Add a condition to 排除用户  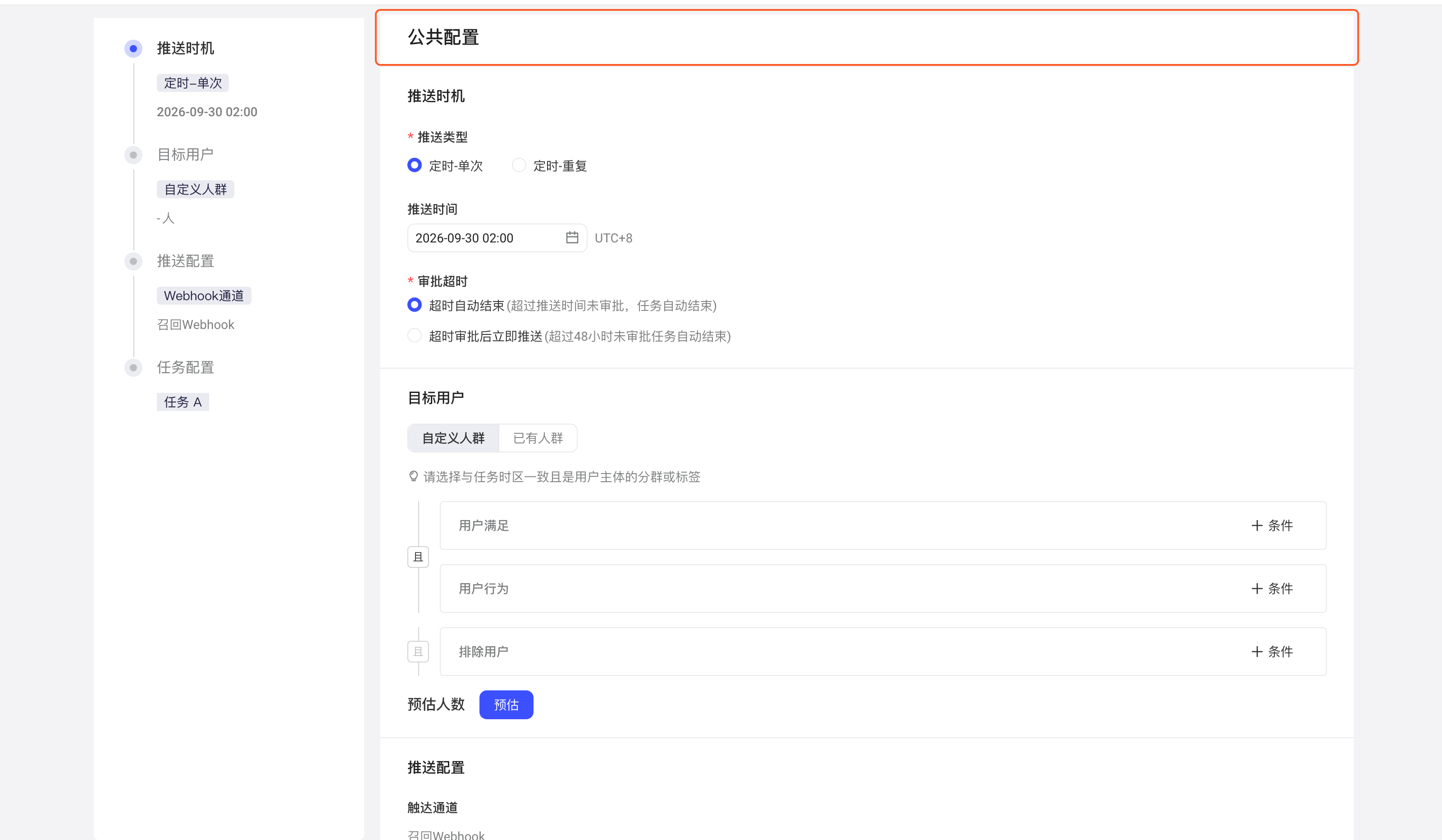point(1272,651)
